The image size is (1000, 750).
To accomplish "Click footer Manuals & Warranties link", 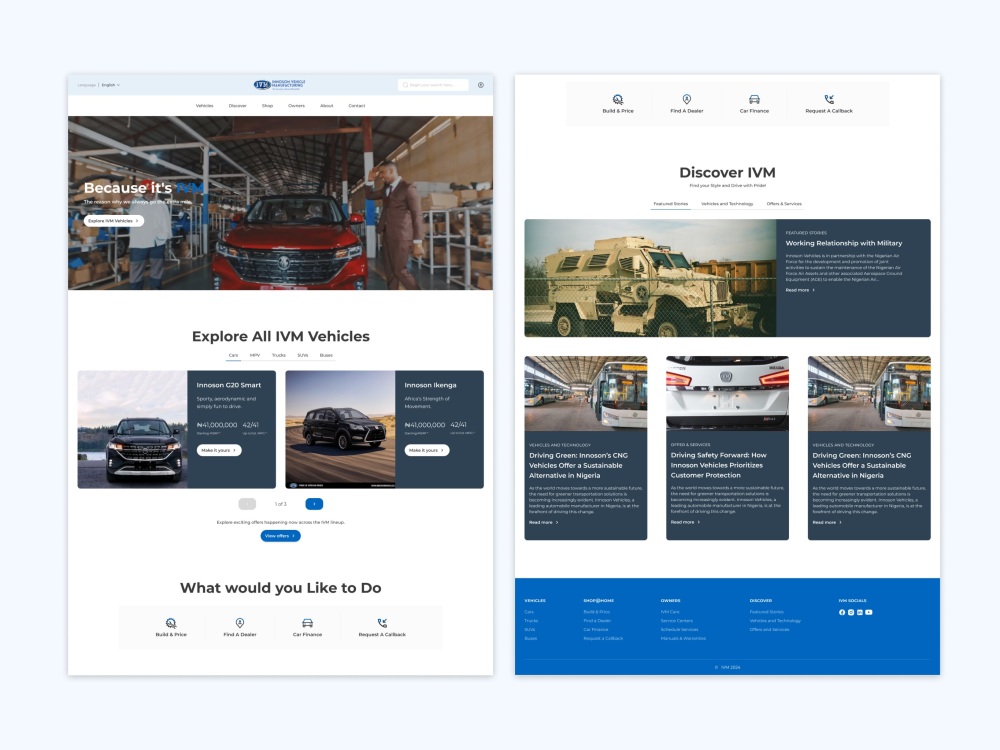I will 683,639.
